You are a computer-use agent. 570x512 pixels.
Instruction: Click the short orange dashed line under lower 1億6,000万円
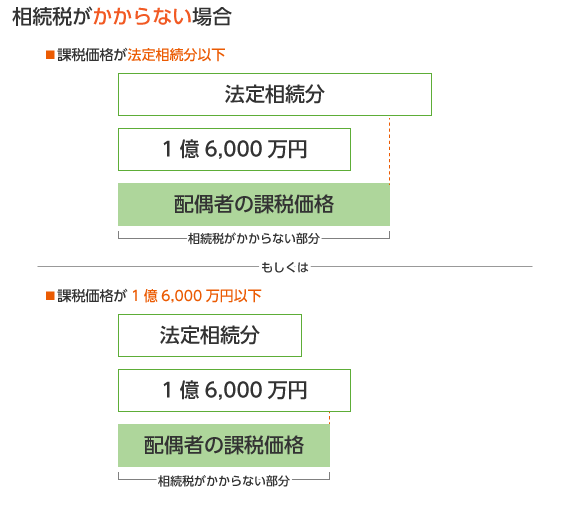(329, 418)
